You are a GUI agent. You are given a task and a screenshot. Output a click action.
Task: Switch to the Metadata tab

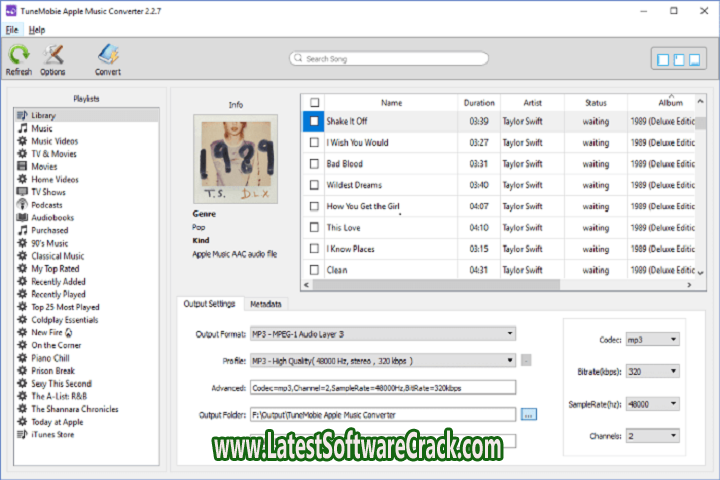pyautogui.click(x=265, y=304)
